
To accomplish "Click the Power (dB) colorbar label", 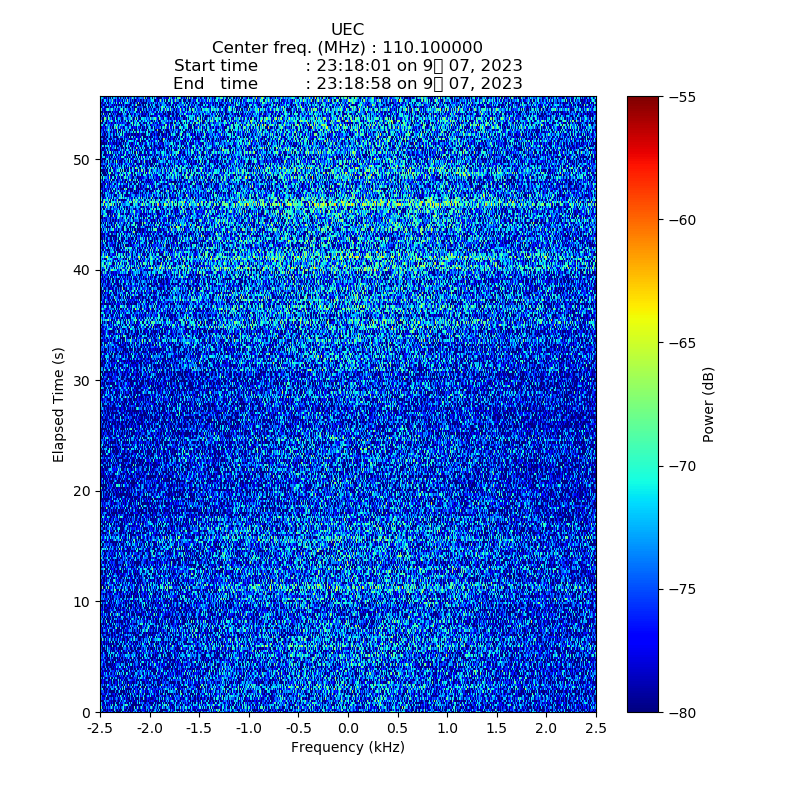I will point(708,404).
